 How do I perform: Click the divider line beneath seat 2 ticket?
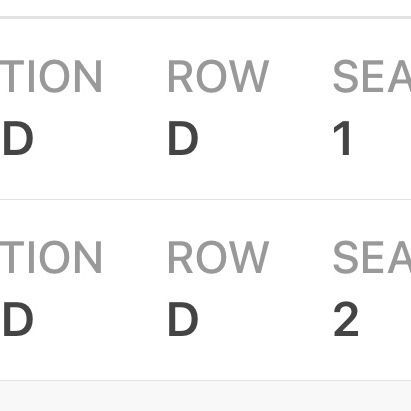(x=205, y=380)
